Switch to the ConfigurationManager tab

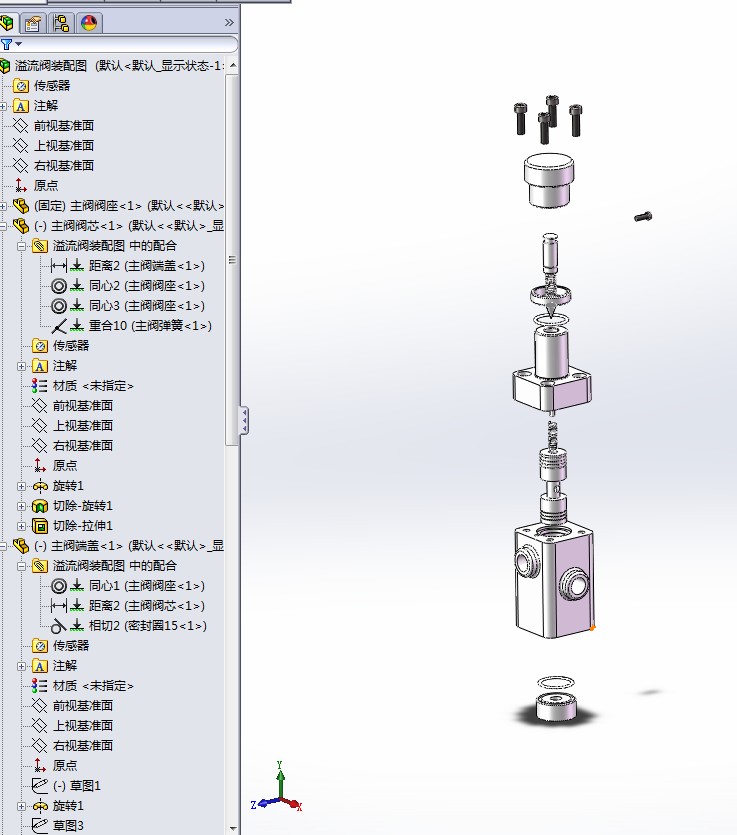(x=62, y=23)
